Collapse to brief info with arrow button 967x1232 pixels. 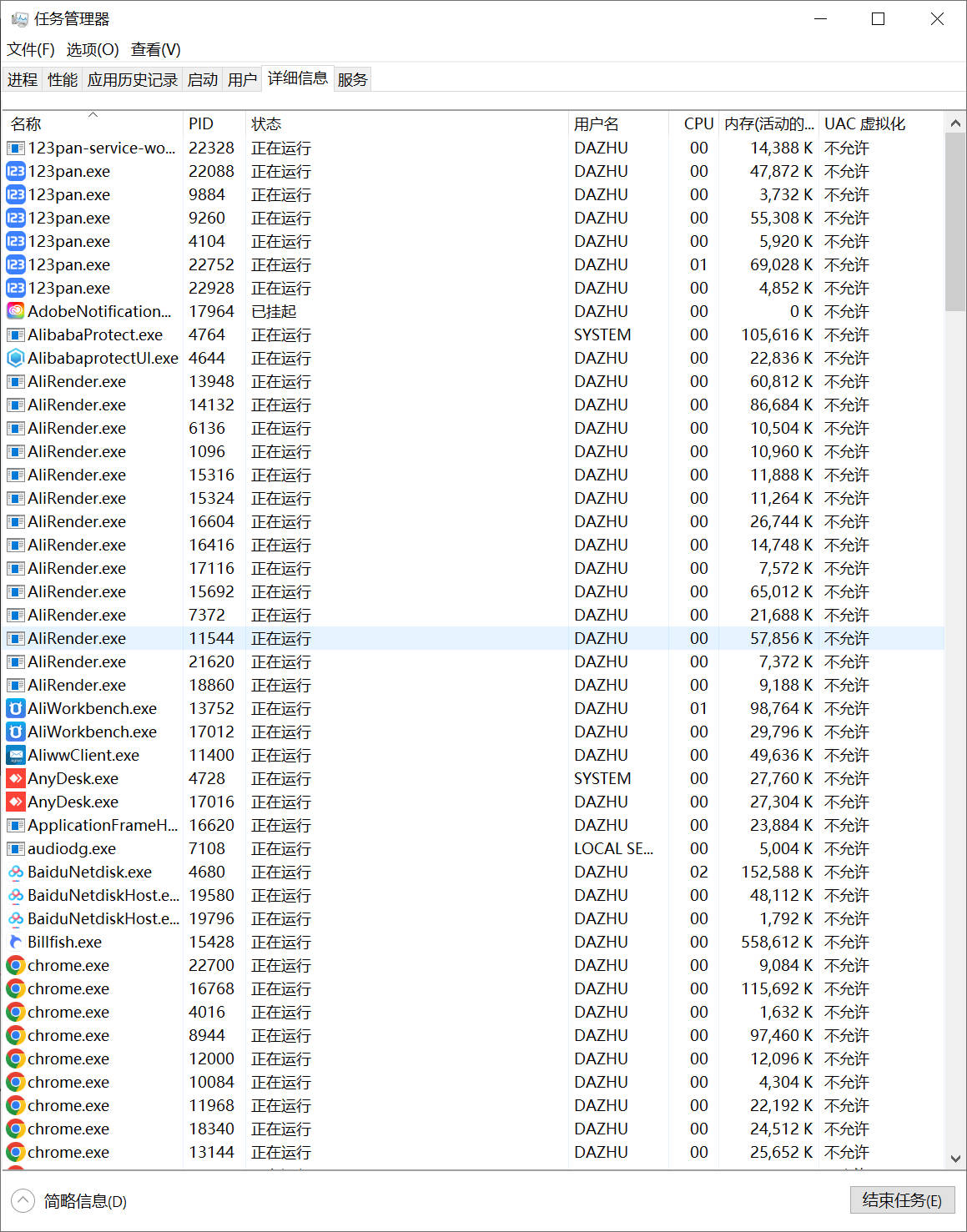(x=23, y=1201)
